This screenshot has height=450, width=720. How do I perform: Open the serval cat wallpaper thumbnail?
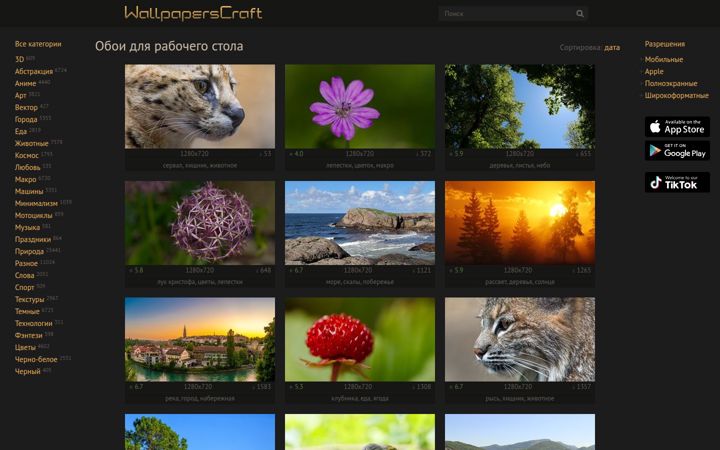pyautogui.click(x=200, y=106)
